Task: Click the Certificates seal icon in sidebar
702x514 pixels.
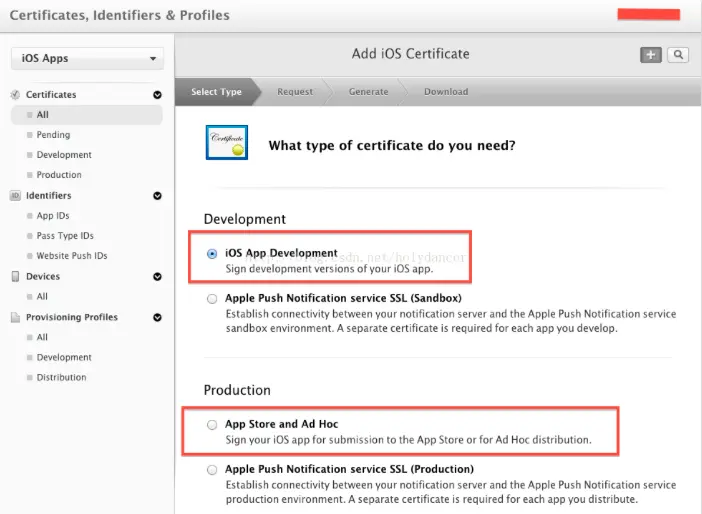Action: coord(15,94)
